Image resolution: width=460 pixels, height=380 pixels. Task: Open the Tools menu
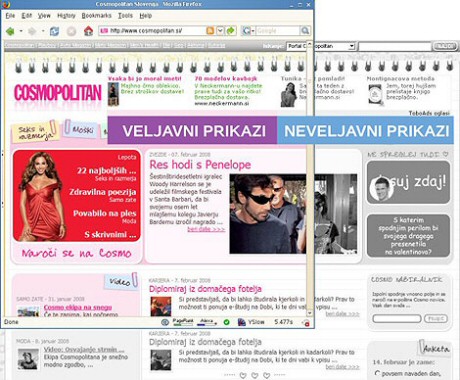point(125,16)
